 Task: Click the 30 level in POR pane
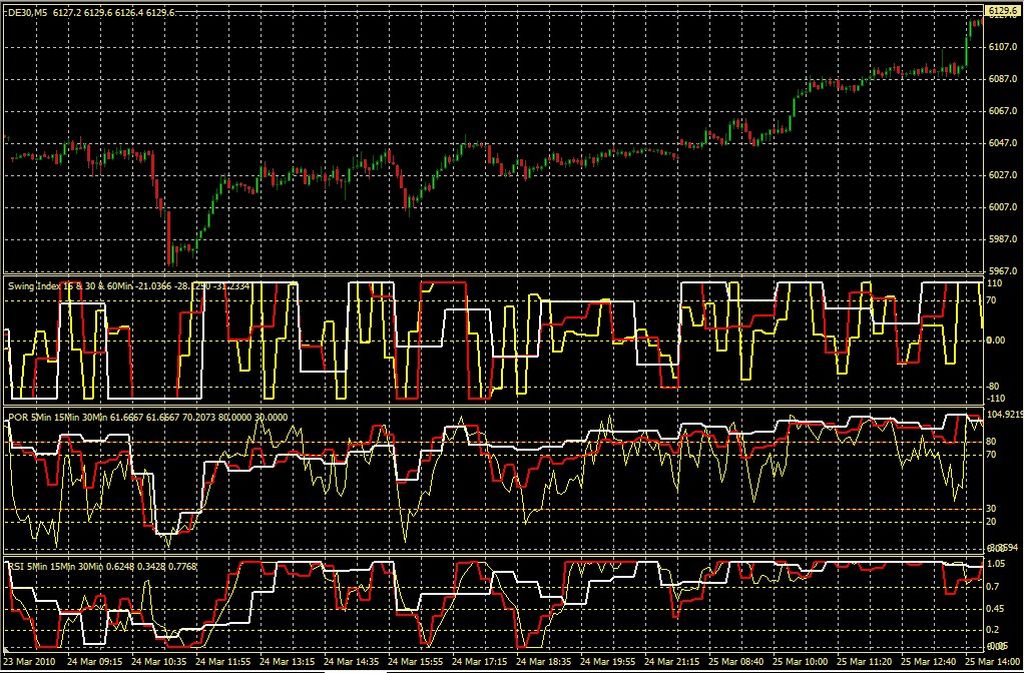pyautogui.click(x=991, y=509)
